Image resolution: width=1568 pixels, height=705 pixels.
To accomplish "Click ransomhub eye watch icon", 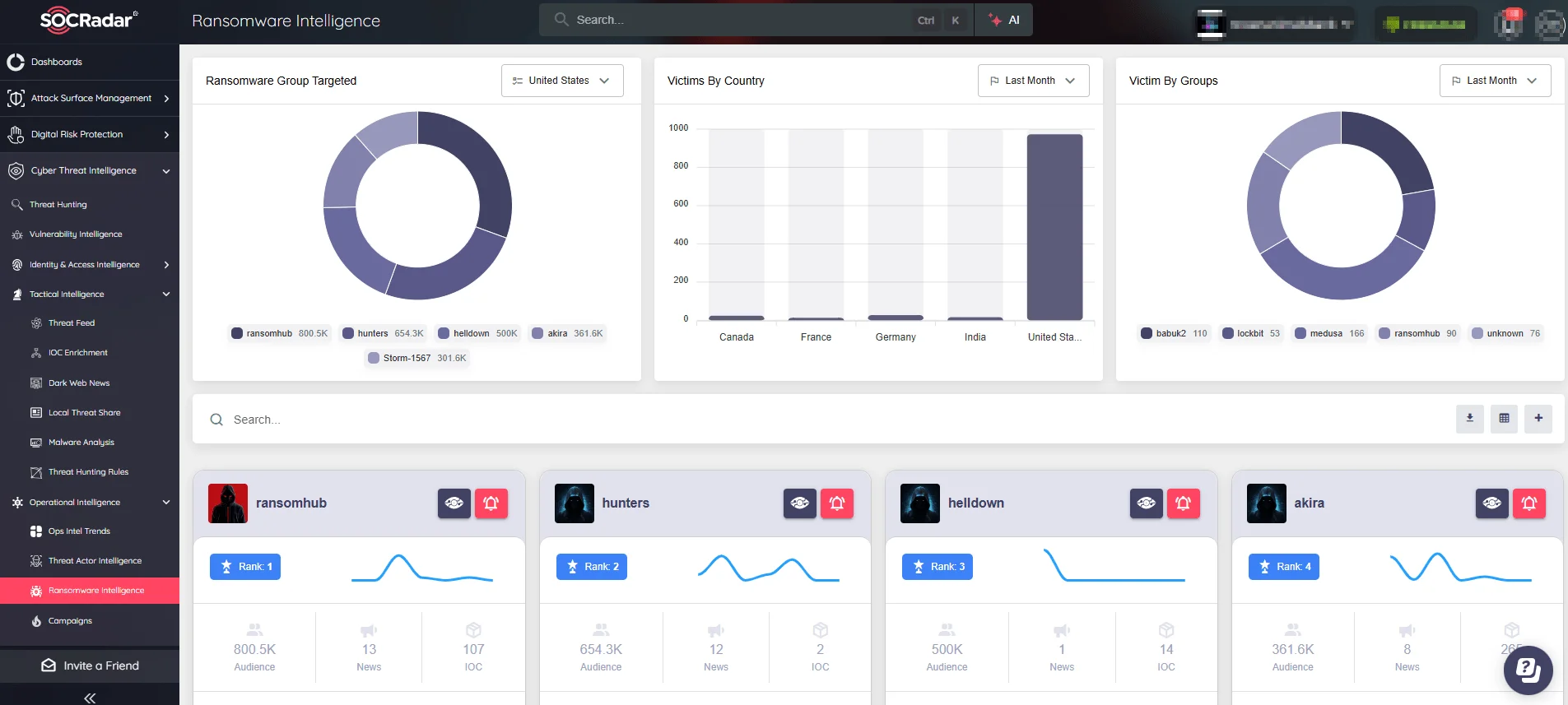I will pyautogui.click(x=454, y=503).
